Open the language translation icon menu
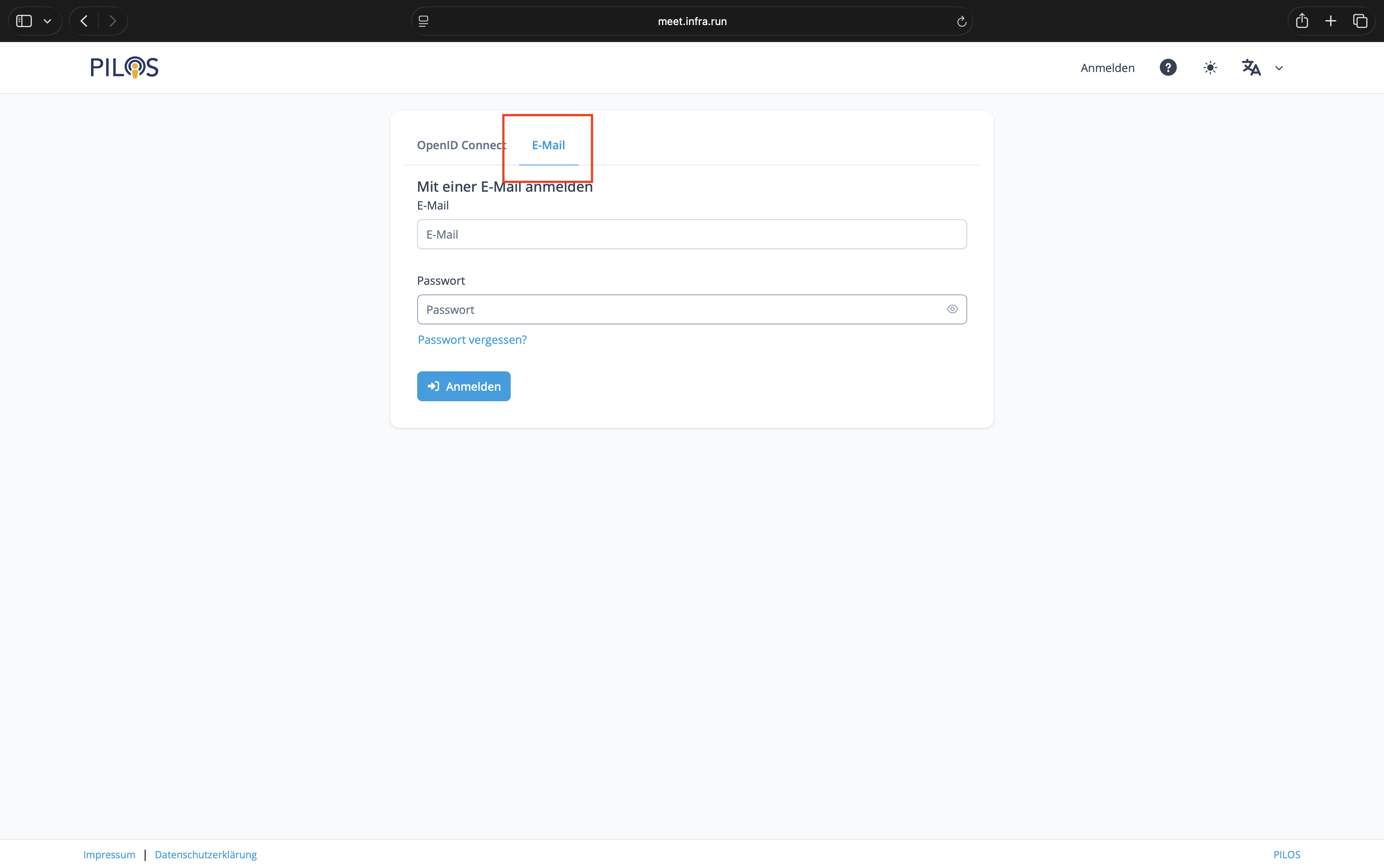 pyautogui.click(x=1251, y=68)
